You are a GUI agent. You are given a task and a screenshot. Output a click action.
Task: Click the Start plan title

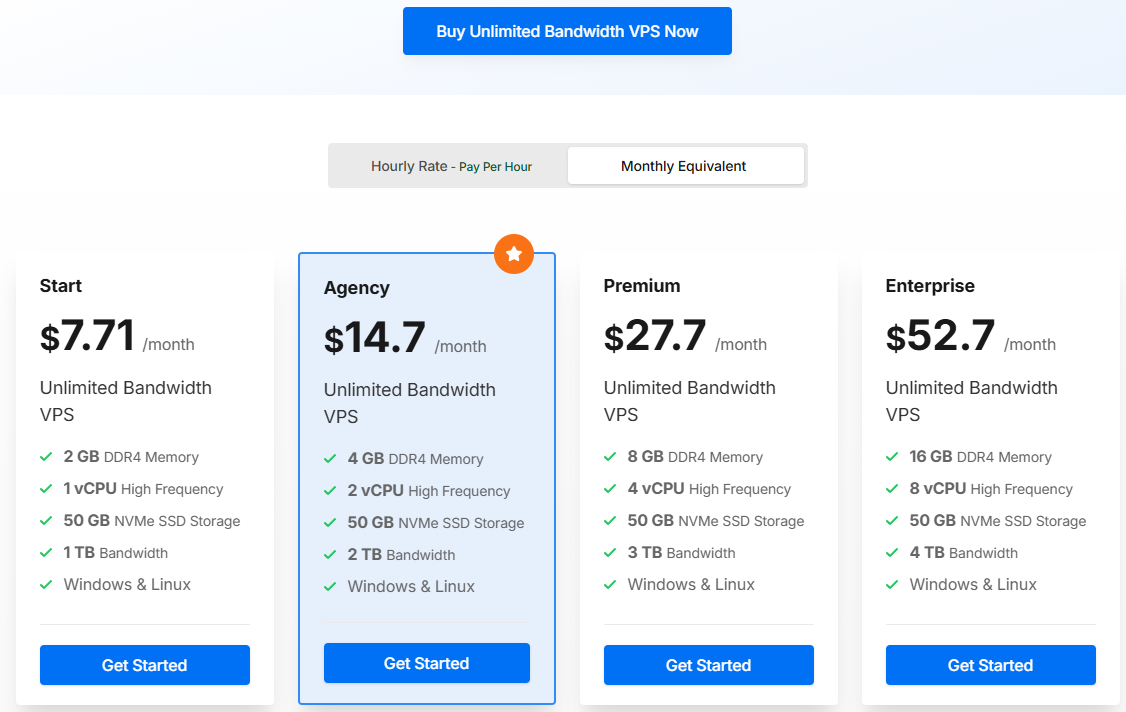[x=61, y=286]
